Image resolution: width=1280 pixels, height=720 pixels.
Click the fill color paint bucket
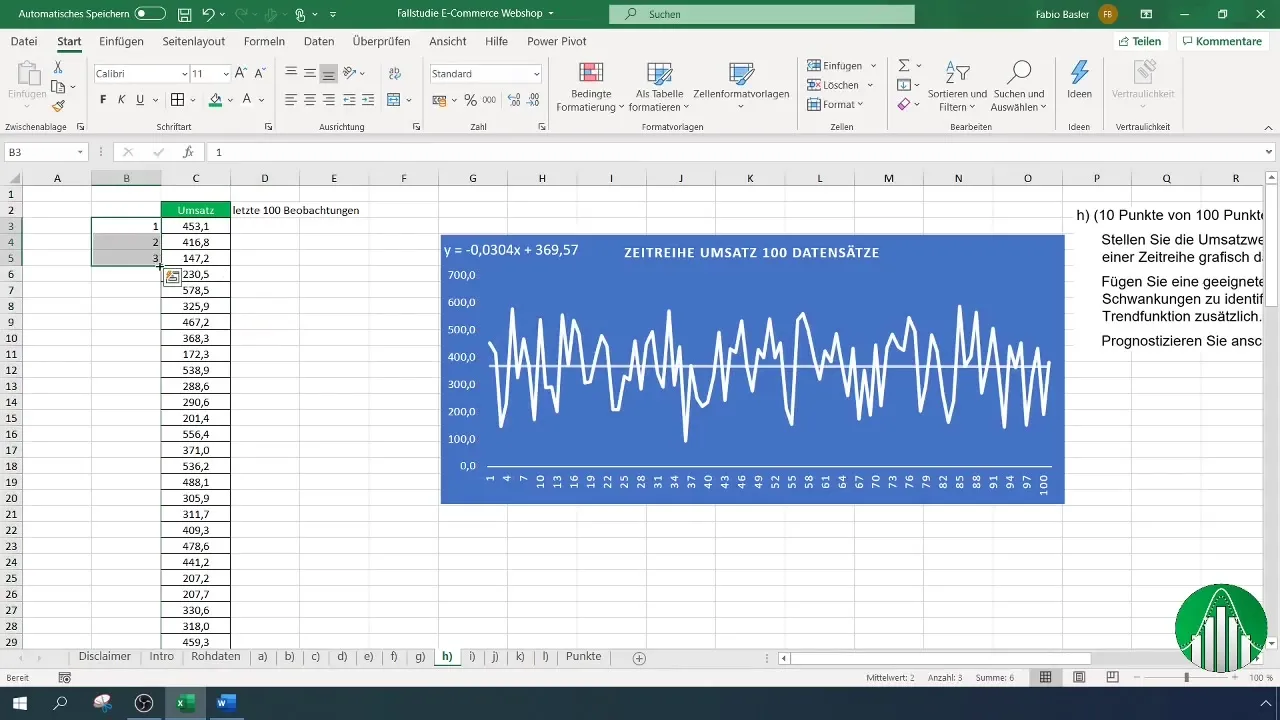click(x=215, y=100)
